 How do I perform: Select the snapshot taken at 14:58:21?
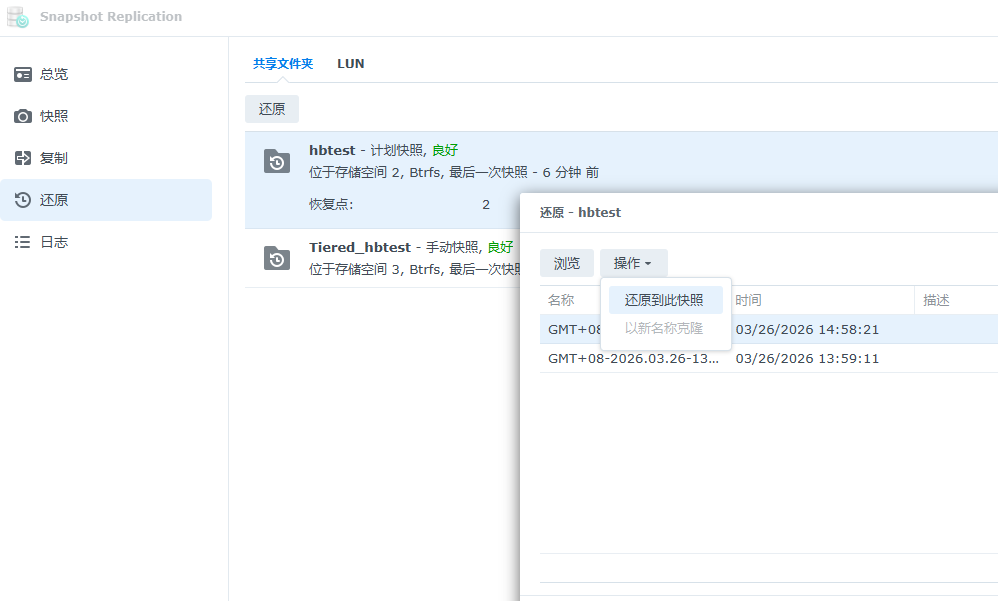coord(807,329)
